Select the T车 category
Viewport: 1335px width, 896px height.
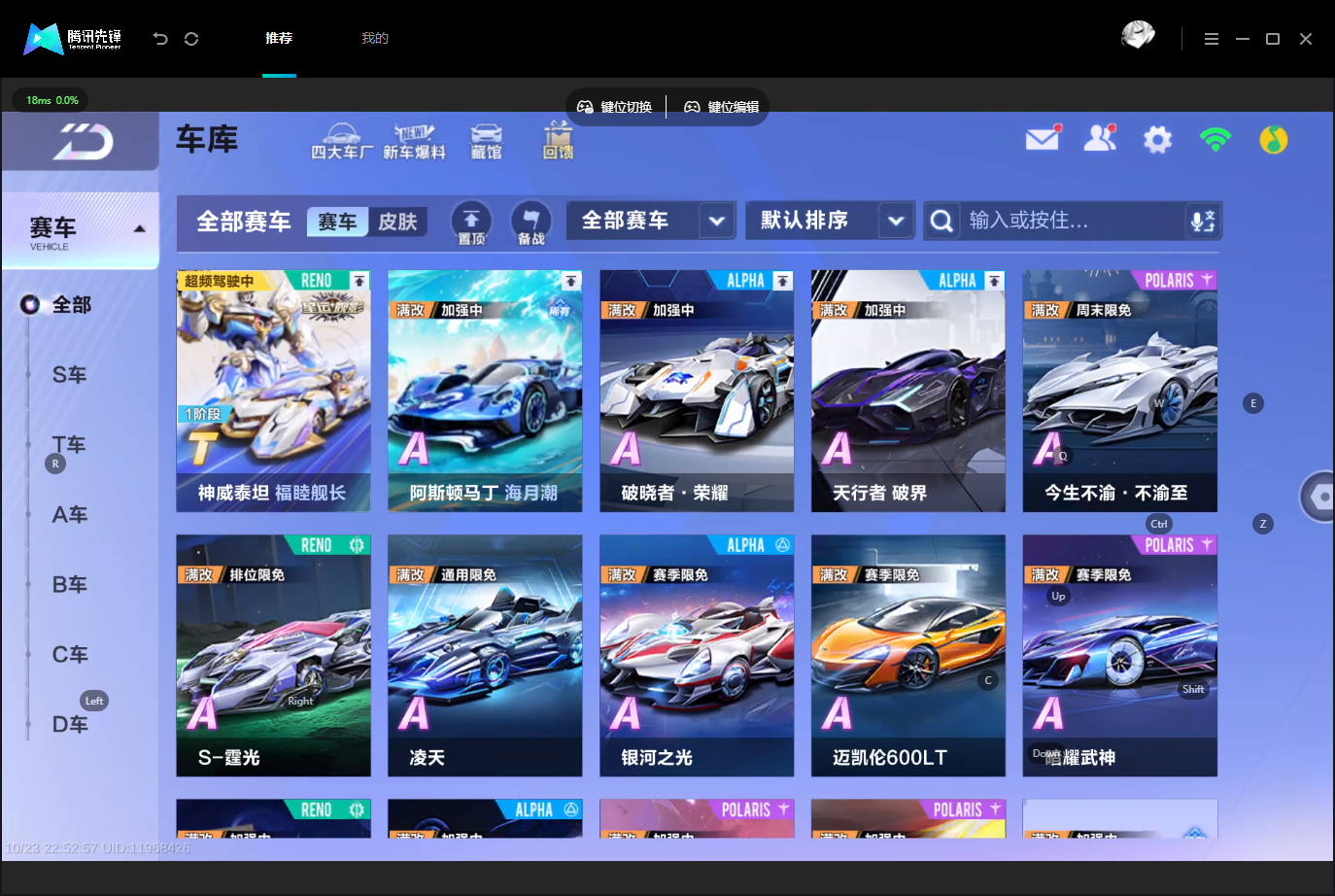[x=69, y=445]
